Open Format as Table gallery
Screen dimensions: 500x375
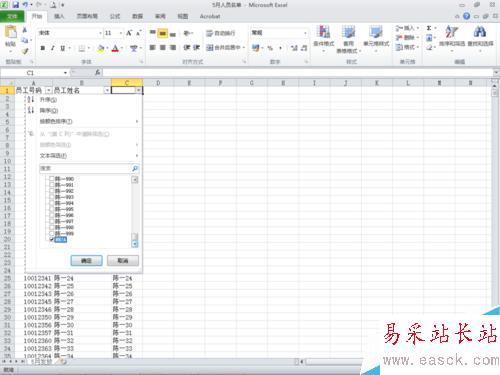tap(348, 39)
